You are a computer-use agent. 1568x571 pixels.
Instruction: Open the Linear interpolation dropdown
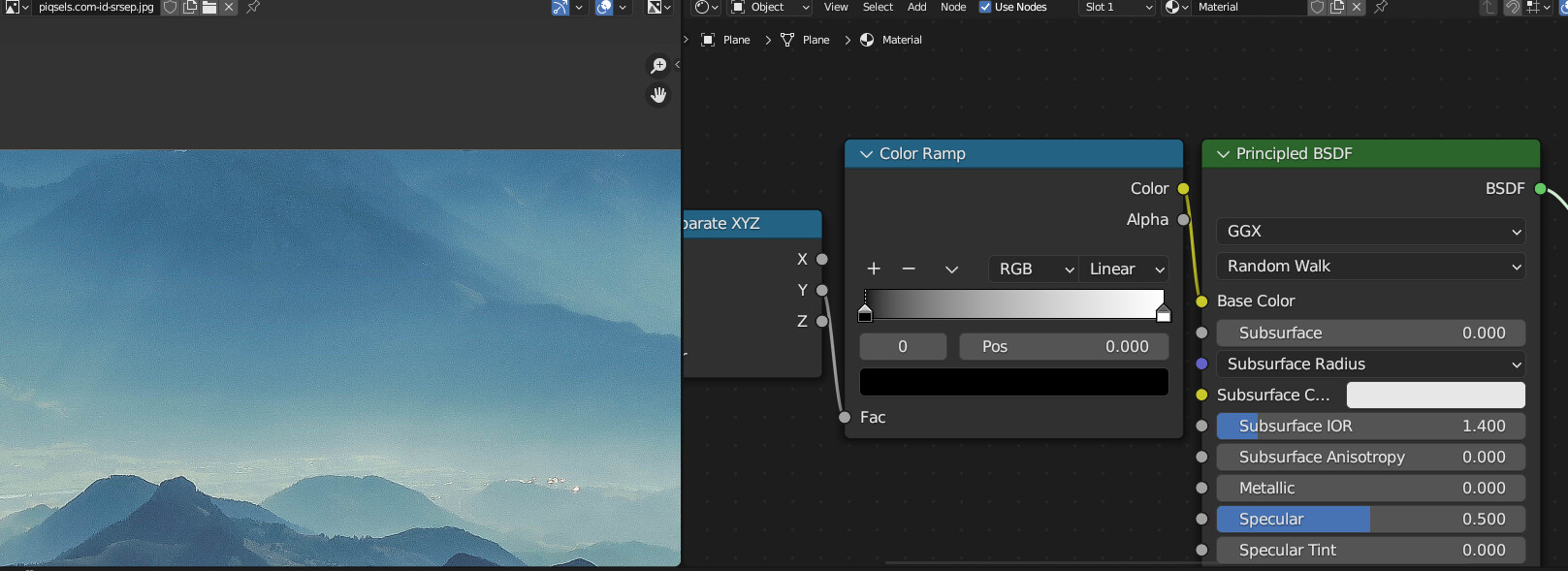1124,269
